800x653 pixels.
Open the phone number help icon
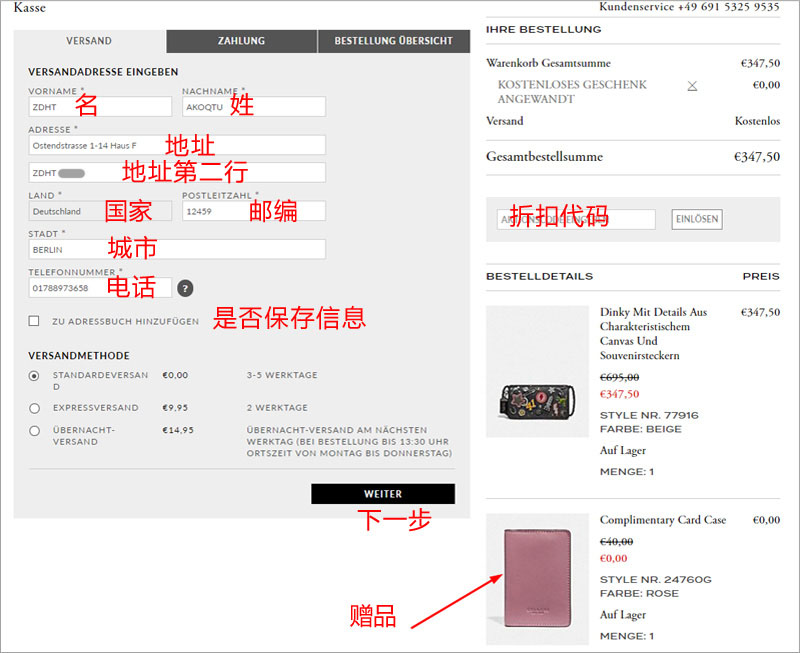coord(185,288)
